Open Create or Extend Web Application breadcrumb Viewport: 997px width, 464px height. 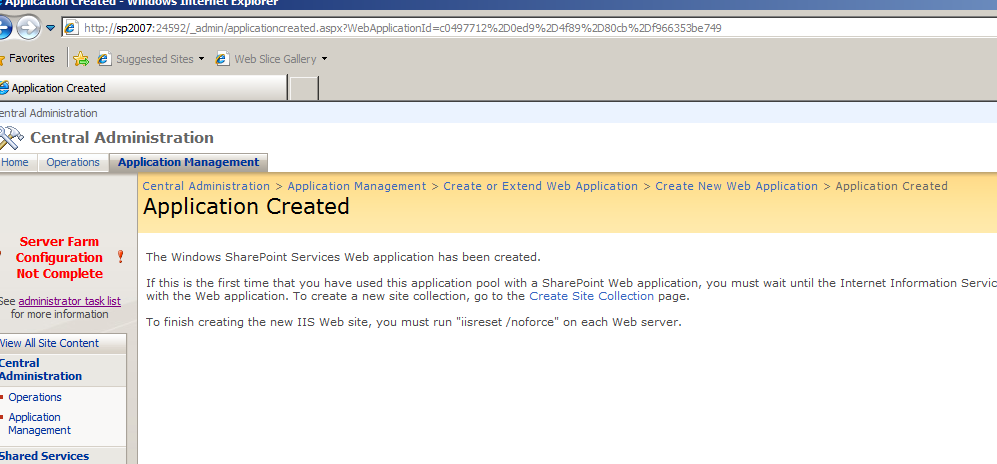(540, 186)
